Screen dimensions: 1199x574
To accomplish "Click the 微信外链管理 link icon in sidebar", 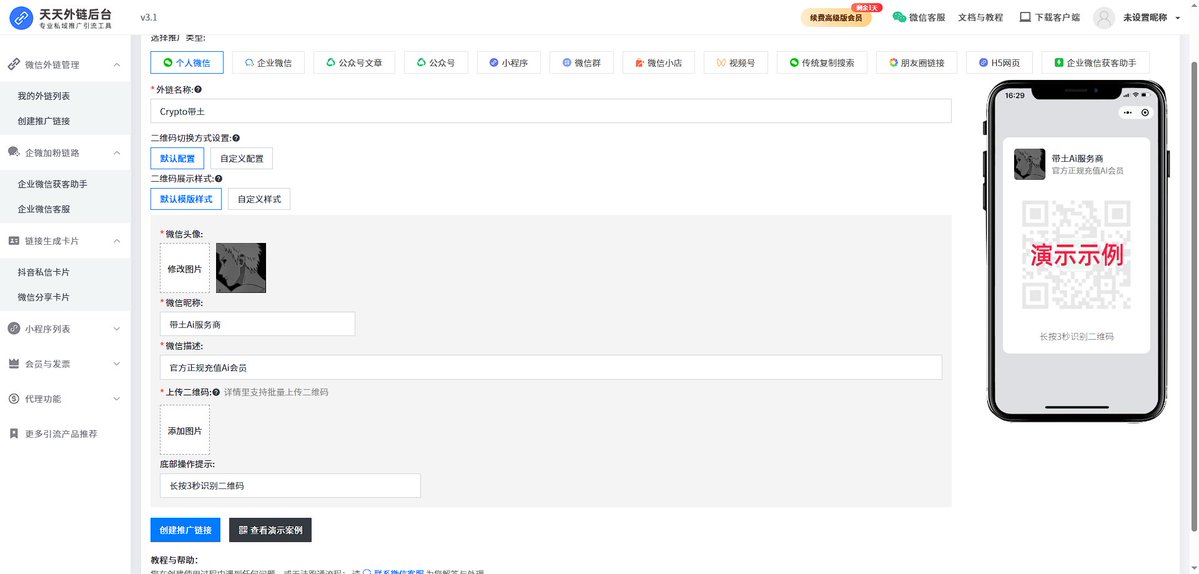I will point(14,65).
